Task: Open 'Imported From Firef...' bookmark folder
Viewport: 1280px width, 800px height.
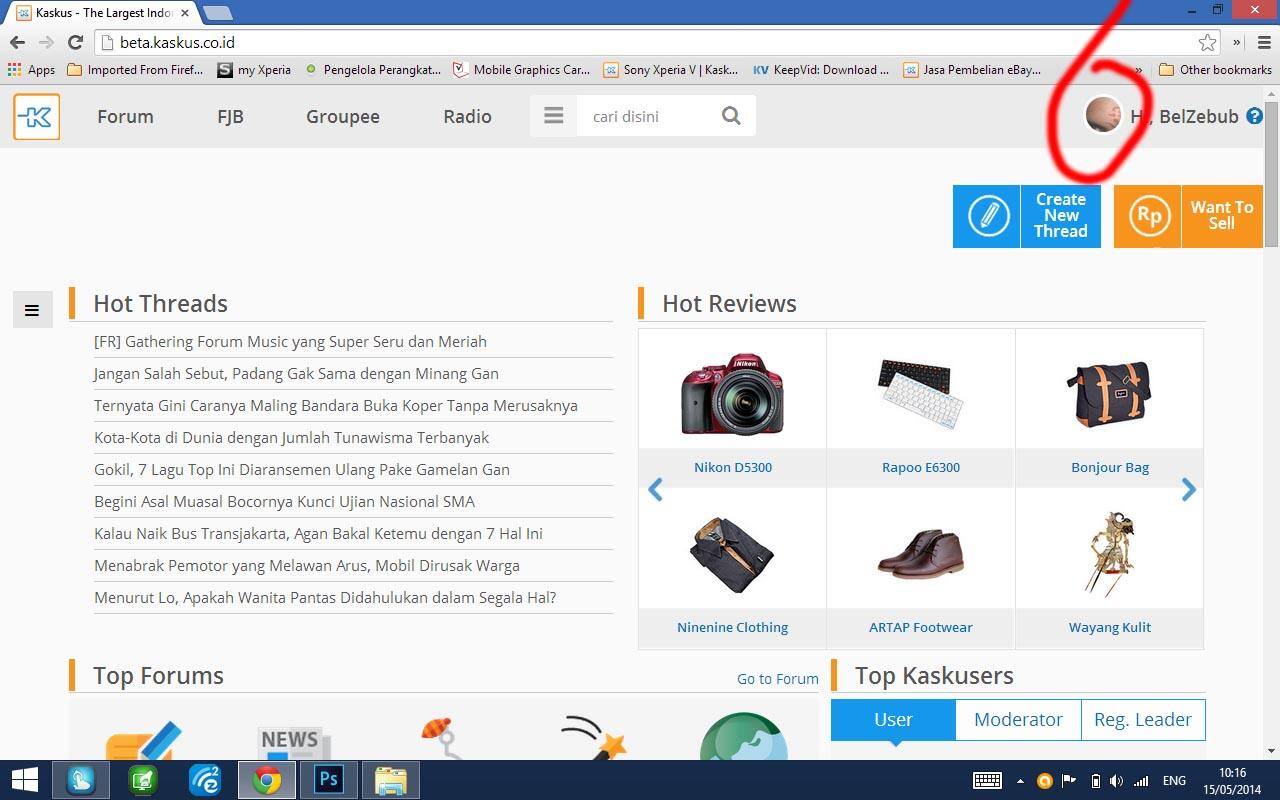Action: point(135,70)
